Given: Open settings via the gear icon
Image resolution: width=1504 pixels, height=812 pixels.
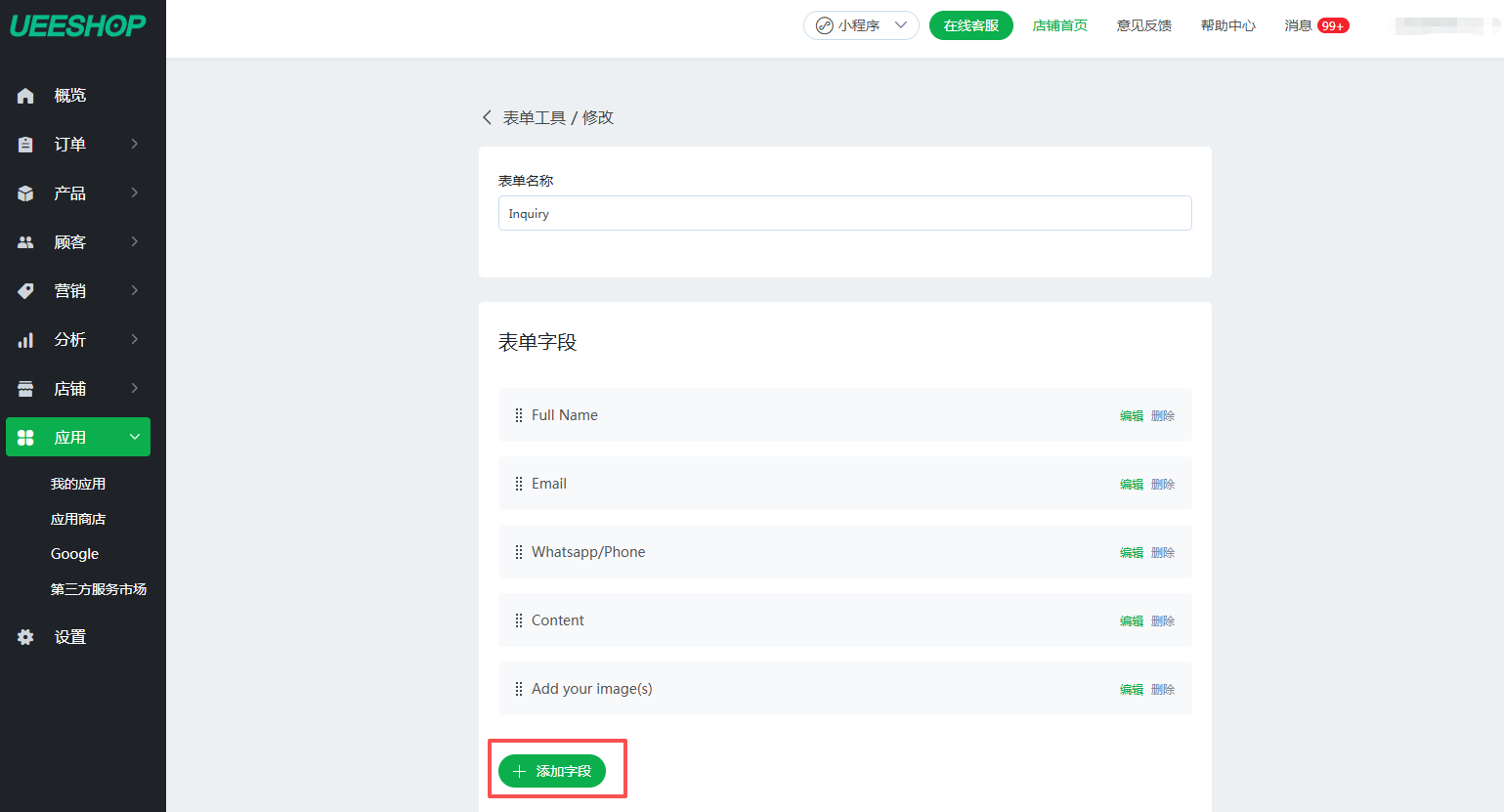Looking at the screenshot, I should click(25, 637).
